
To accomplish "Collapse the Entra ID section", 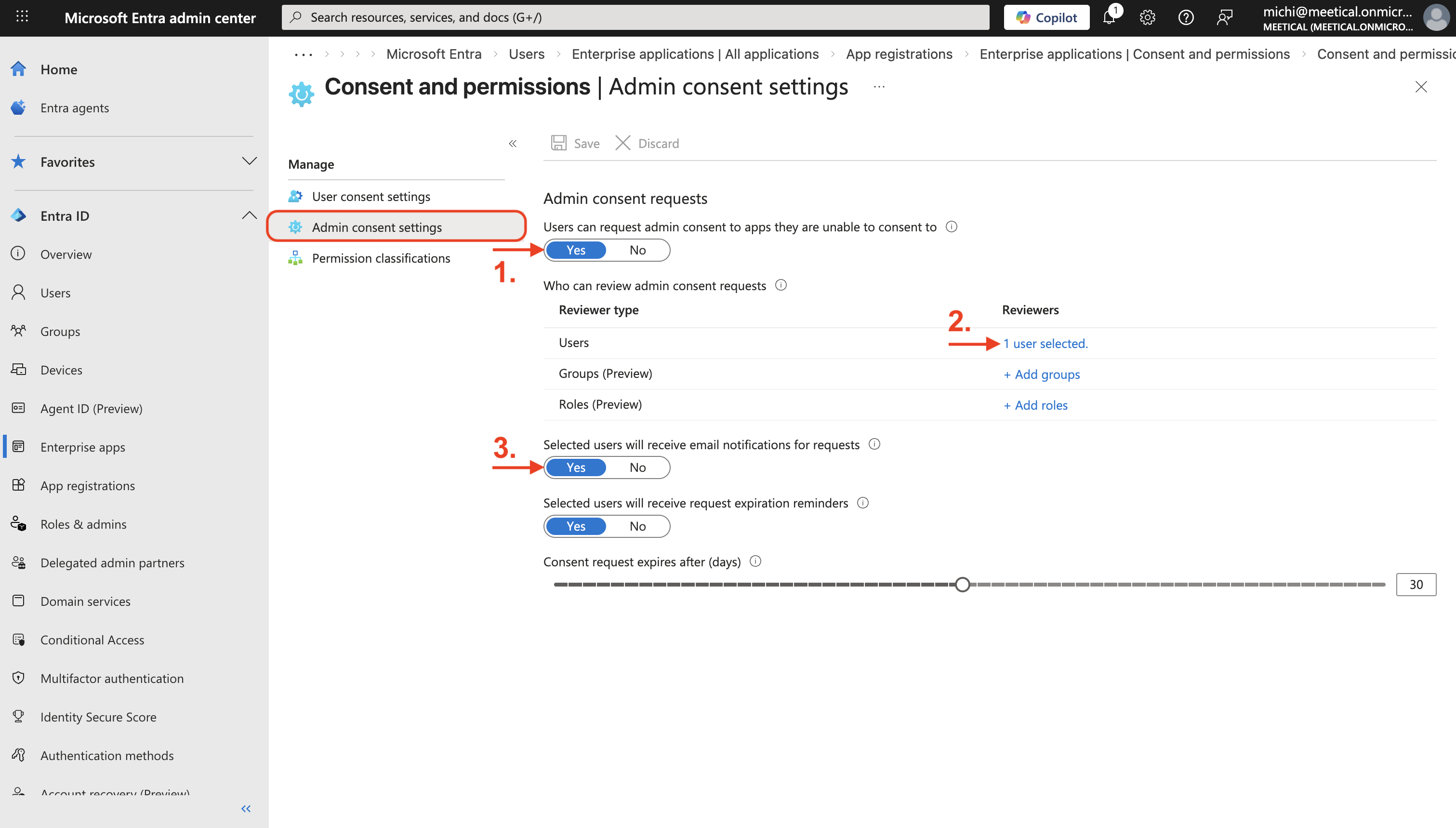I will tap(249, 215).
